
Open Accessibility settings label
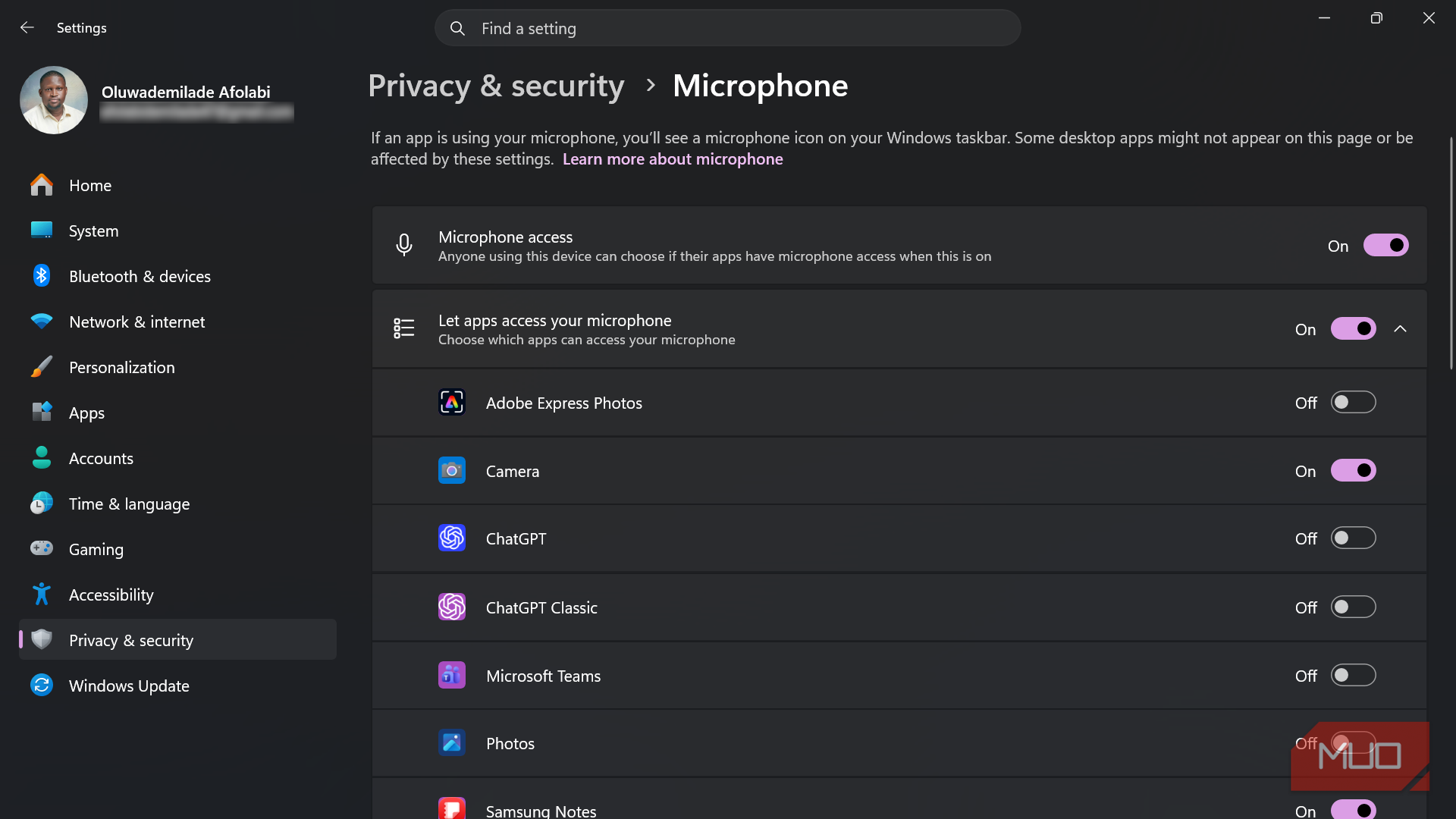(111, 595)
